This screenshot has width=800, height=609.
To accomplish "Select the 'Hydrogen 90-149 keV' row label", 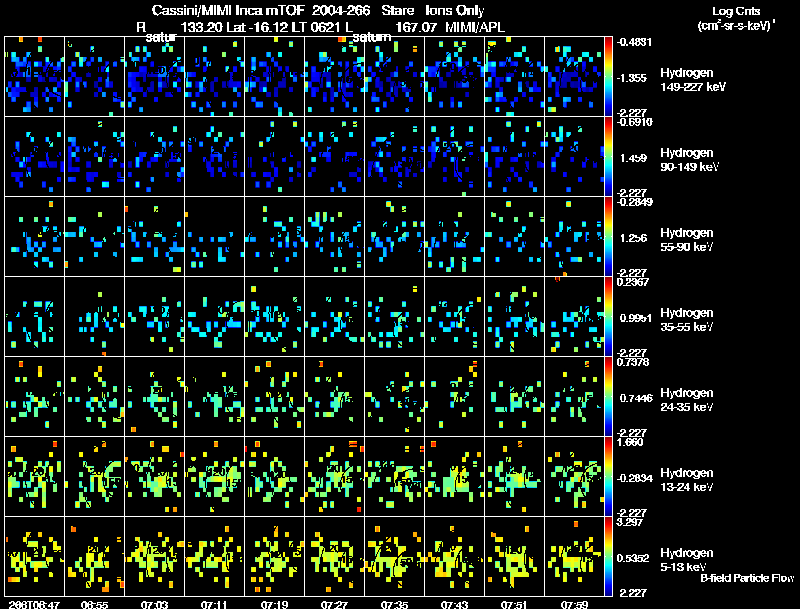I will pyautogui.click(x=690, y=160).
